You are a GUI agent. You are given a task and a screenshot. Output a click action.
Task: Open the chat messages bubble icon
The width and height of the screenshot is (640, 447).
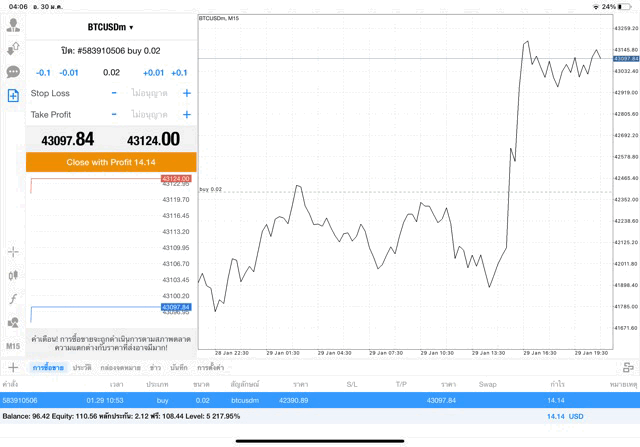pyautogui.click(x=13, y=72)
